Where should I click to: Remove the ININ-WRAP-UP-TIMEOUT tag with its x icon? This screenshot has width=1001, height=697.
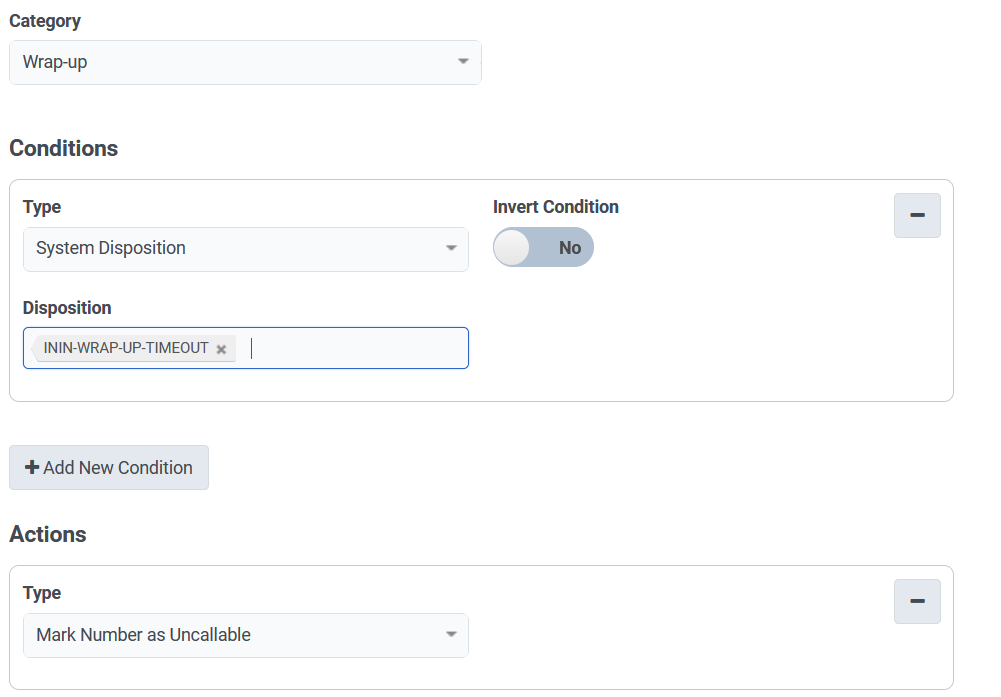[221, 349]
